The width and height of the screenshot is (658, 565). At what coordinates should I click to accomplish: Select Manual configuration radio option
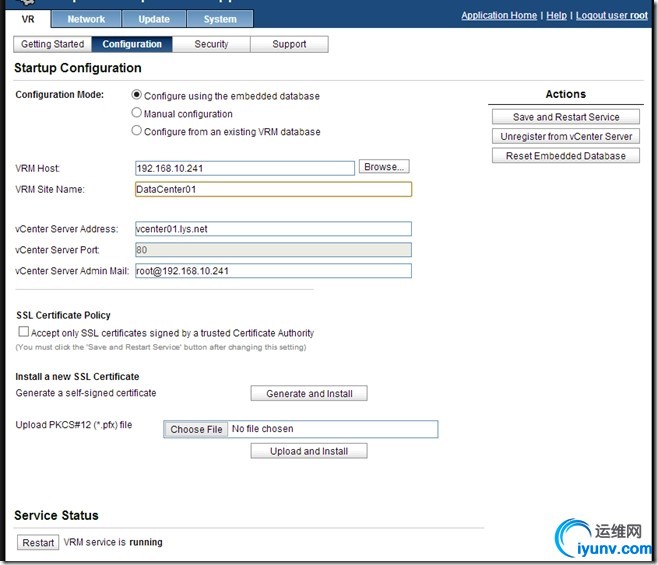[x=136, y=112]
